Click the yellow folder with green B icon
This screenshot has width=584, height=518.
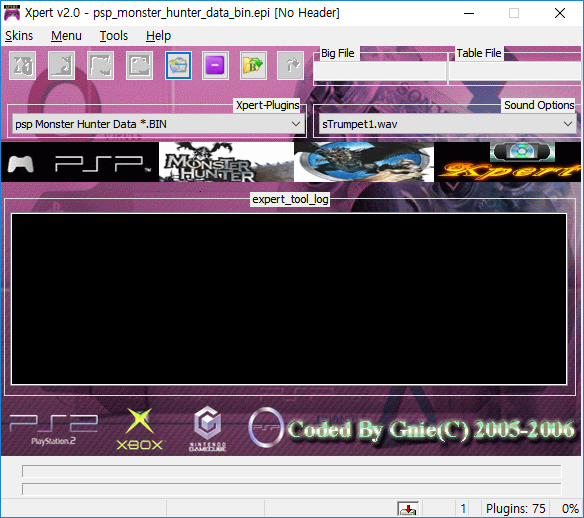click(253, 66)
